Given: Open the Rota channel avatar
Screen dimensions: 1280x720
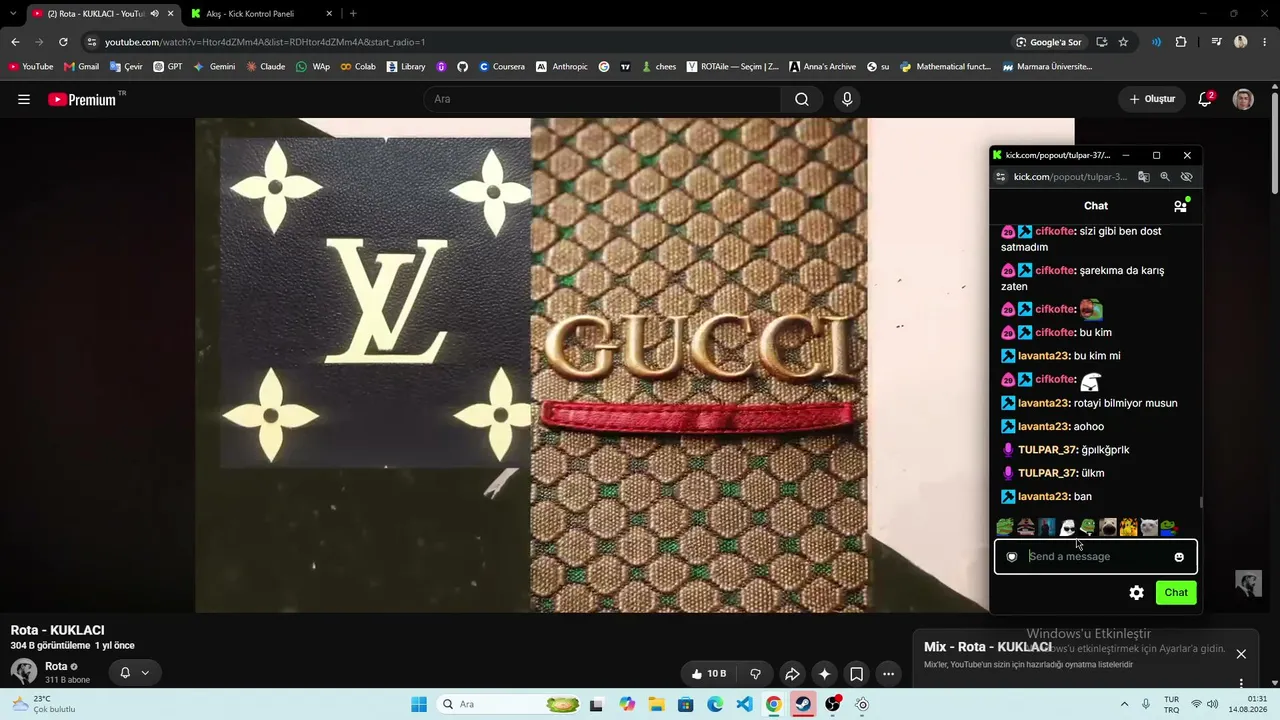Looking at the screenshot, I should pos(24,672).
